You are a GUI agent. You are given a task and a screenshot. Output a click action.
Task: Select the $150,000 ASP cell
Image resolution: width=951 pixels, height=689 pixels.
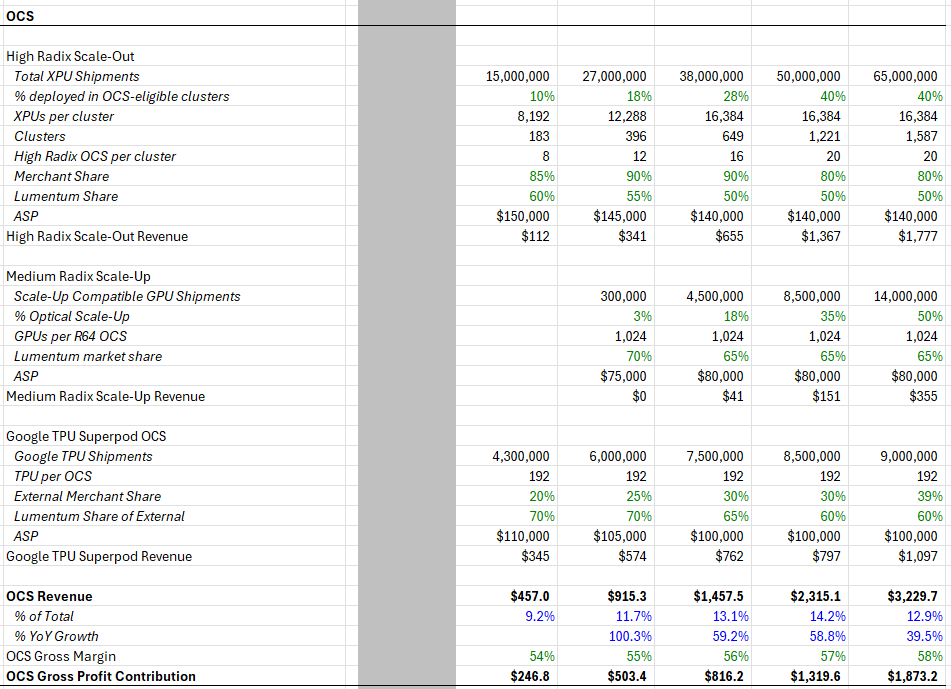click(523, 217)
